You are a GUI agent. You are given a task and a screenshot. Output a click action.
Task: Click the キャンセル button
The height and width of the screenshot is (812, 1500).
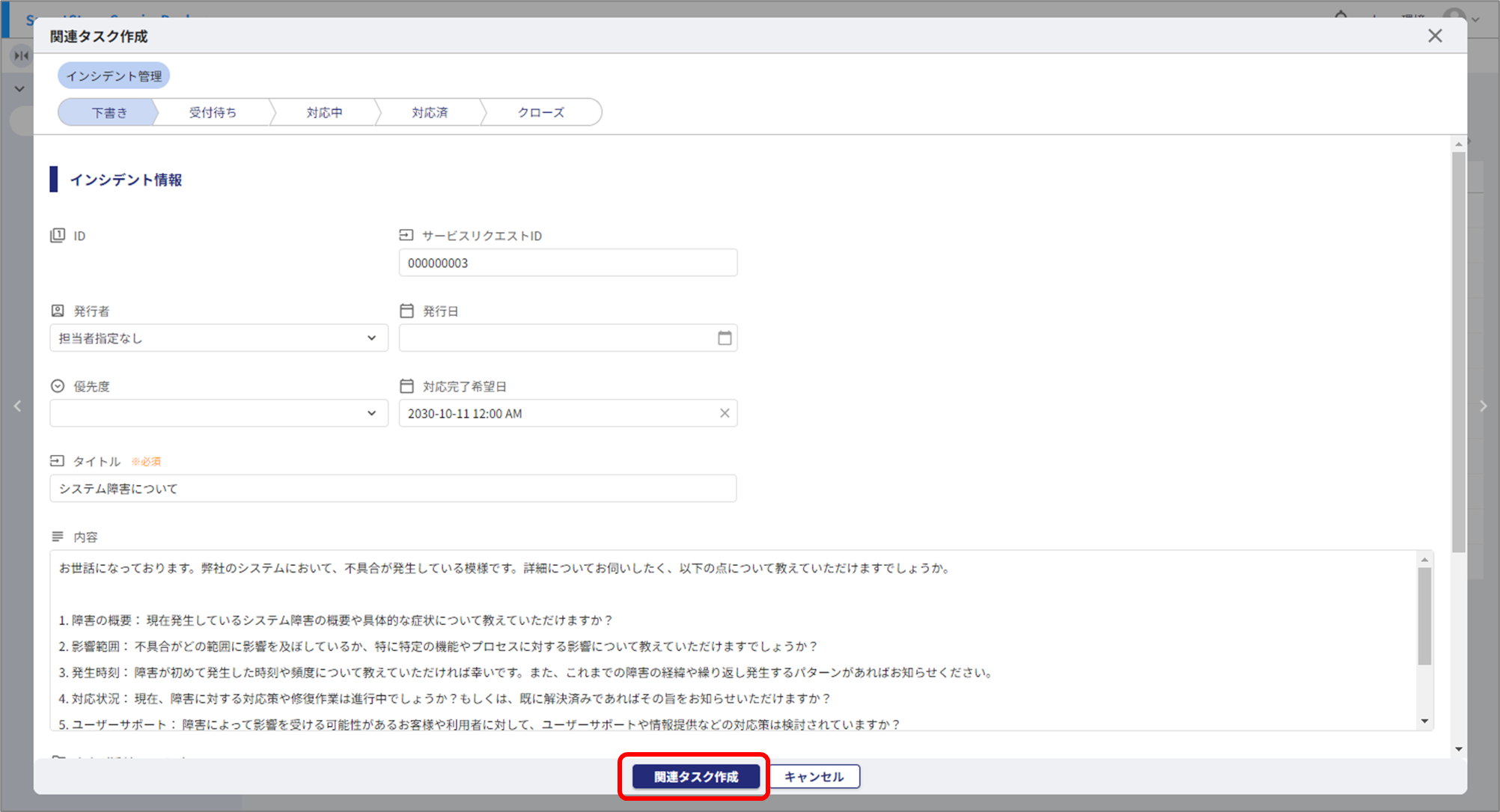click(x=814, y=777)
